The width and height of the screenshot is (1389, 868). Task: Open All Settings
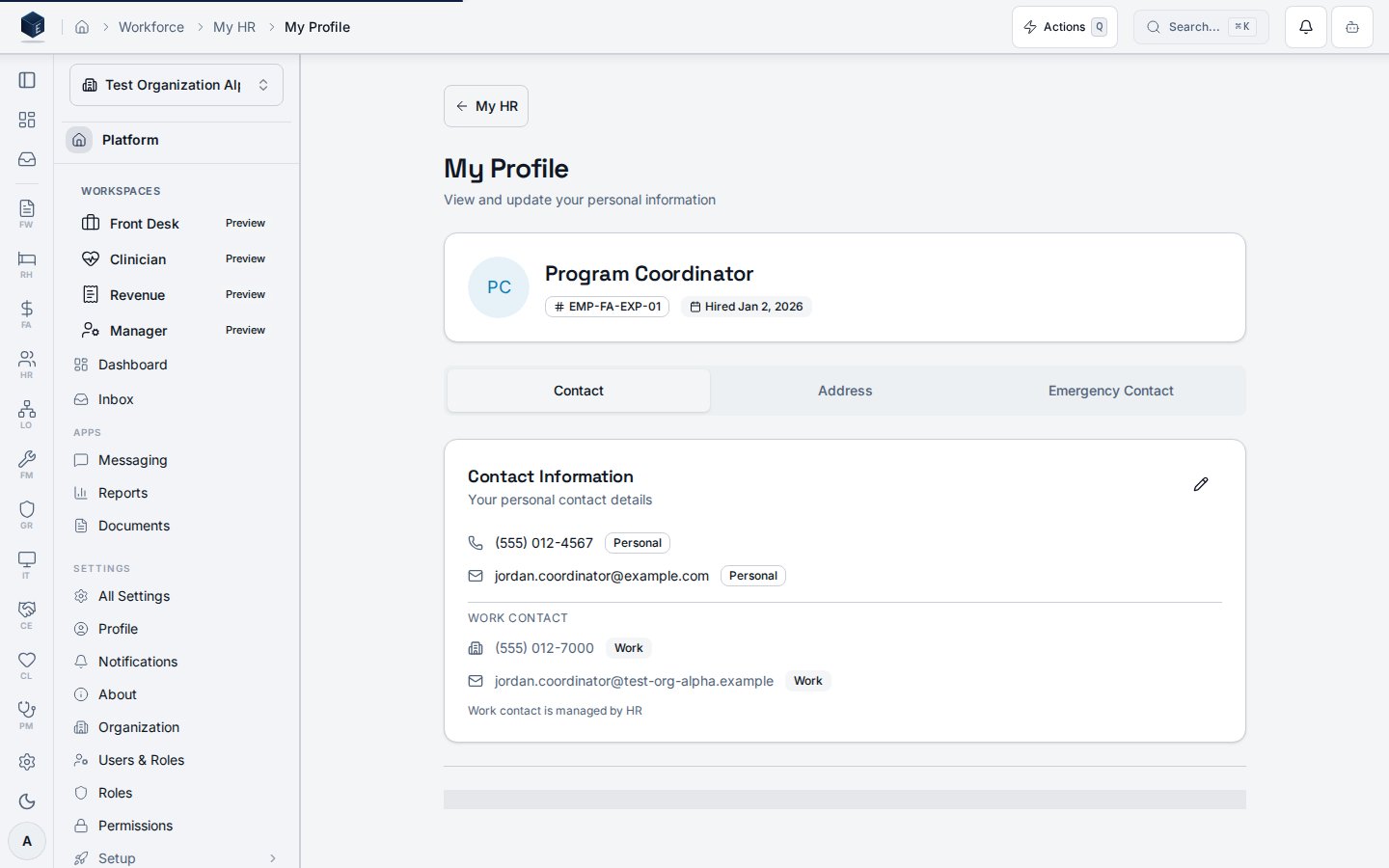177,596
